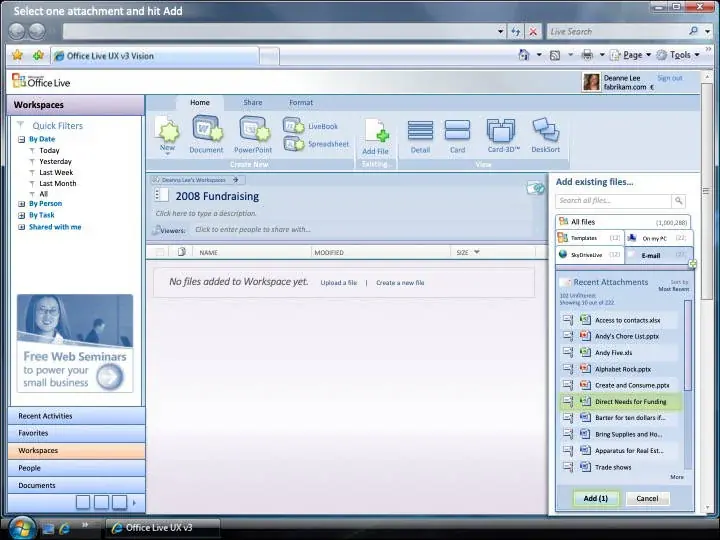
Task: Expand the By Person filter group
Action: (21, 204)
